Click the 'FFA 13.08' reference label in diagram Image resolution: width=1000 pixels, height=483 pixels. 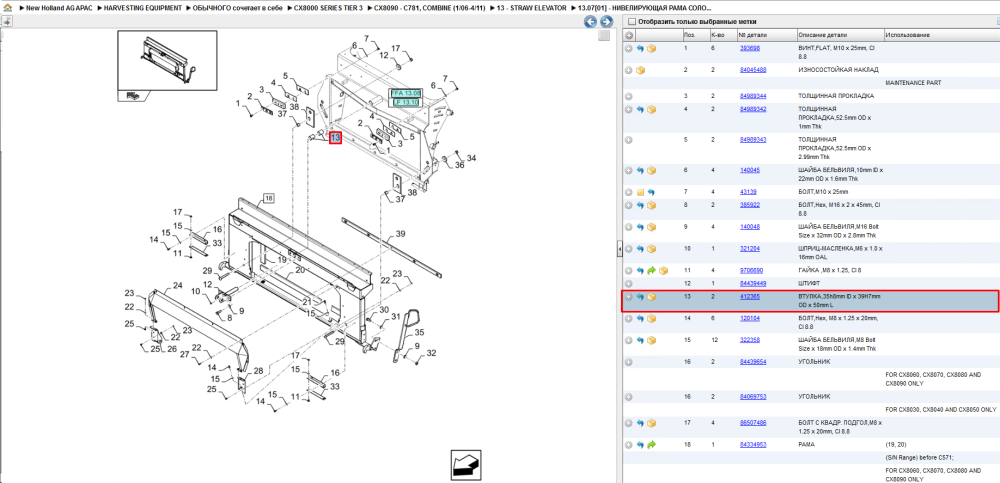pos(406,93)
